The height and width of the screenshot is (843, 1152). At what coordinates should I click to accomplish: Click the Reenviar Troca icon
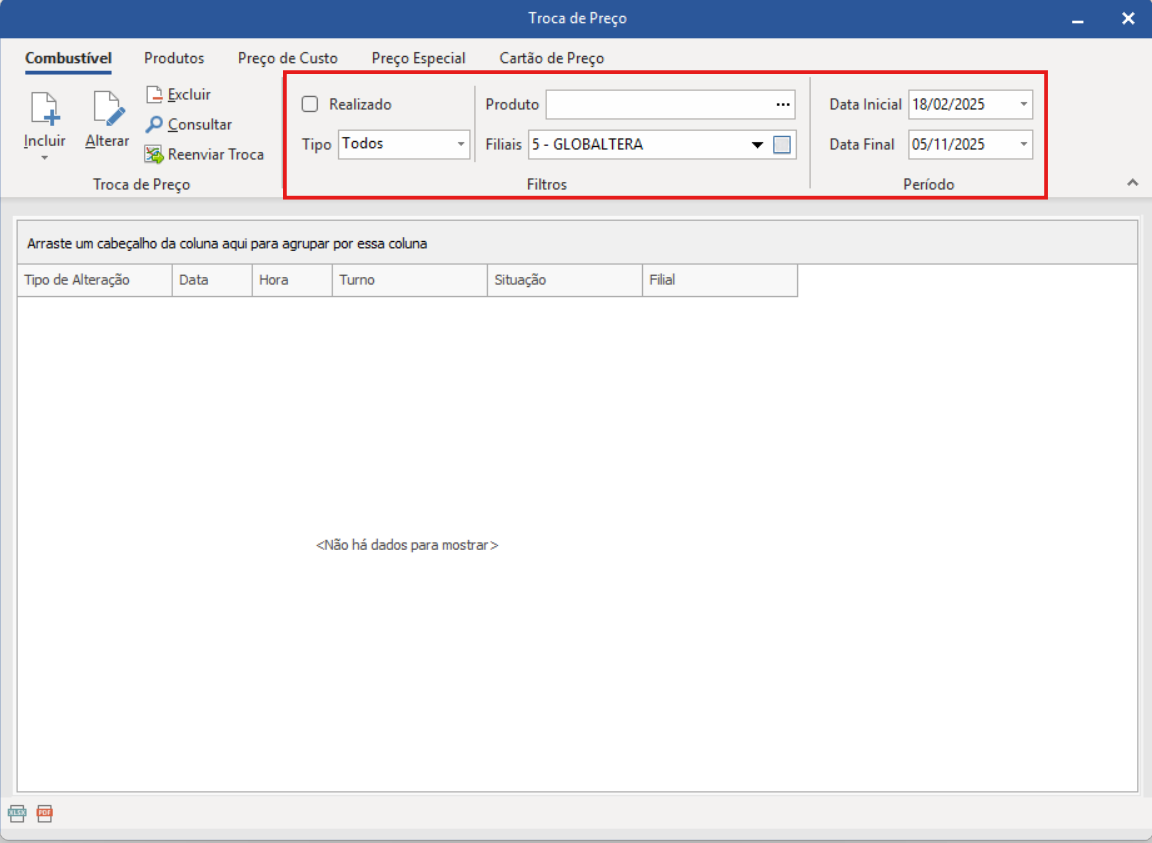click(154, 155)
